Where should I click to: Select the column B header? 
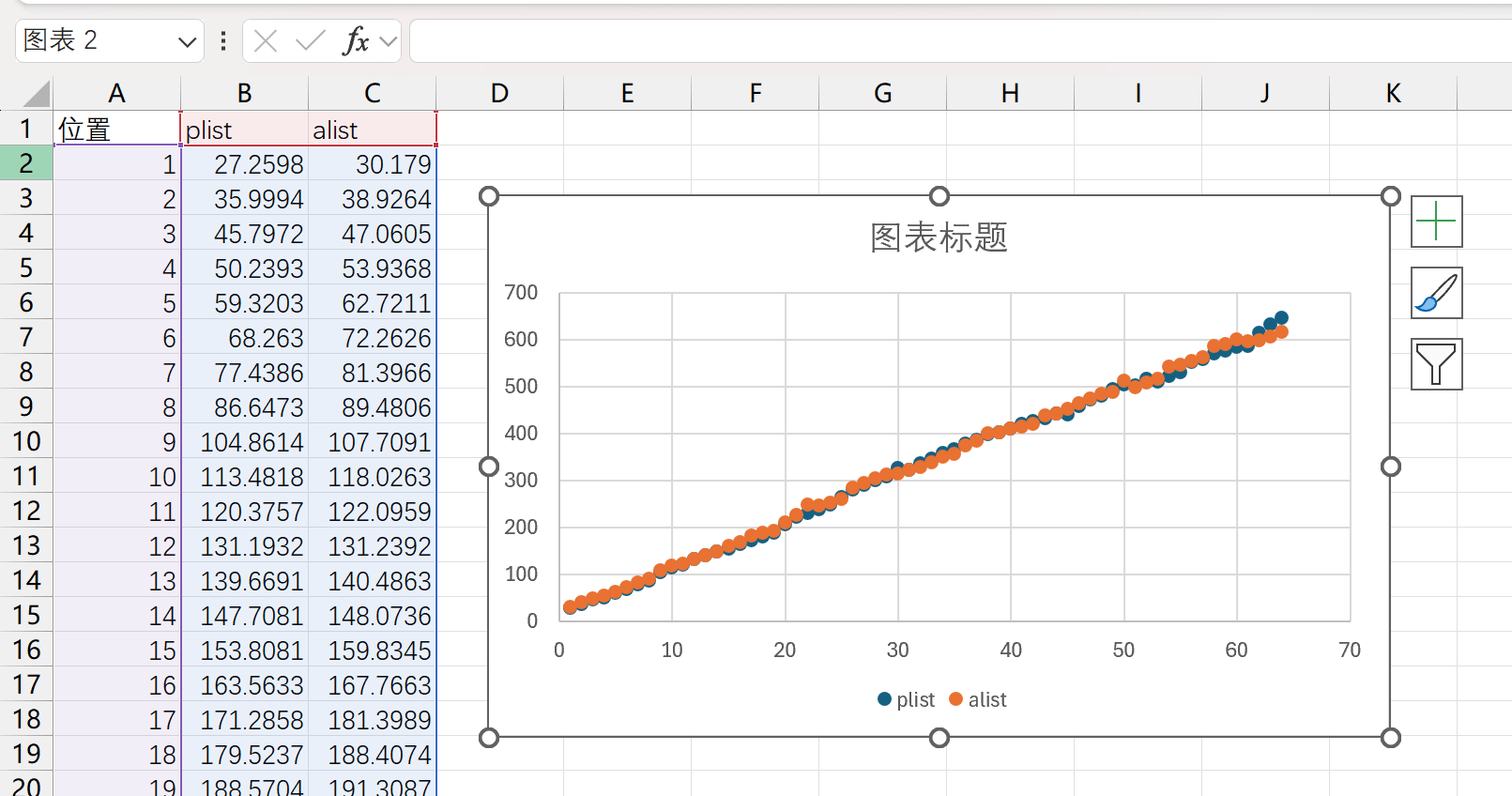[244, 94]
